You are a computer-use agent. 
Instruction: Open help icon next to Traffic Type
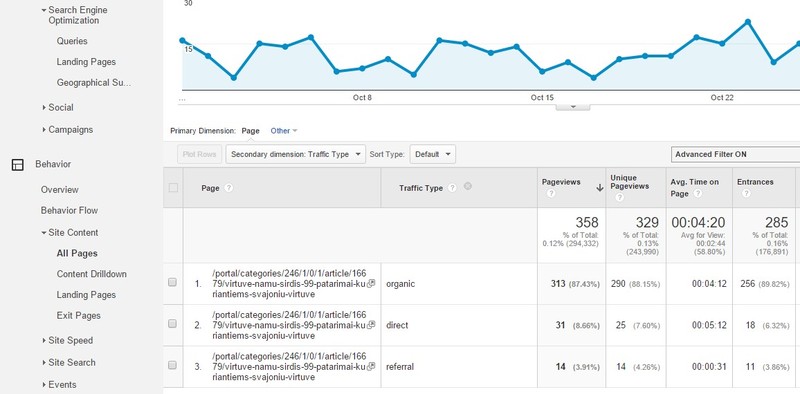[452, 188]
